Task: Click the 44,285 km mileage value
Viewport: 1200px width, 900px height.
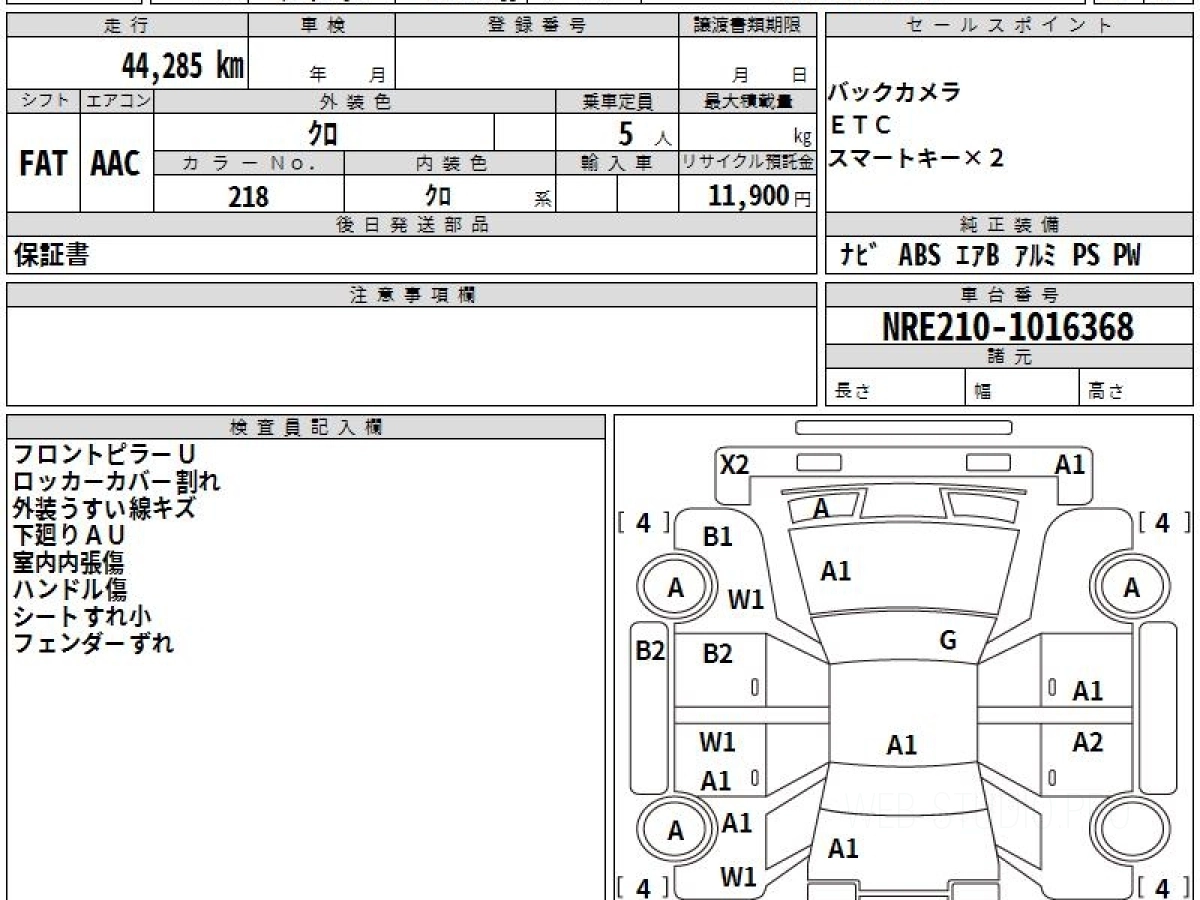Action: [182, 67]
